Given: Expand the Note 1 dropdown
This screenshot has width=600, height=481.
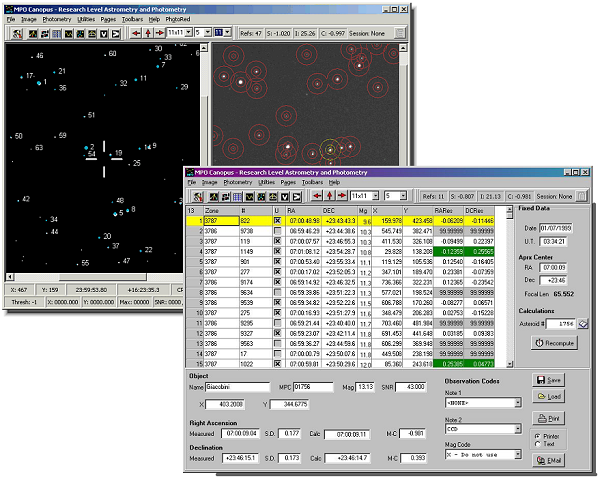Looking at the screenshot, I should [518, 403].
